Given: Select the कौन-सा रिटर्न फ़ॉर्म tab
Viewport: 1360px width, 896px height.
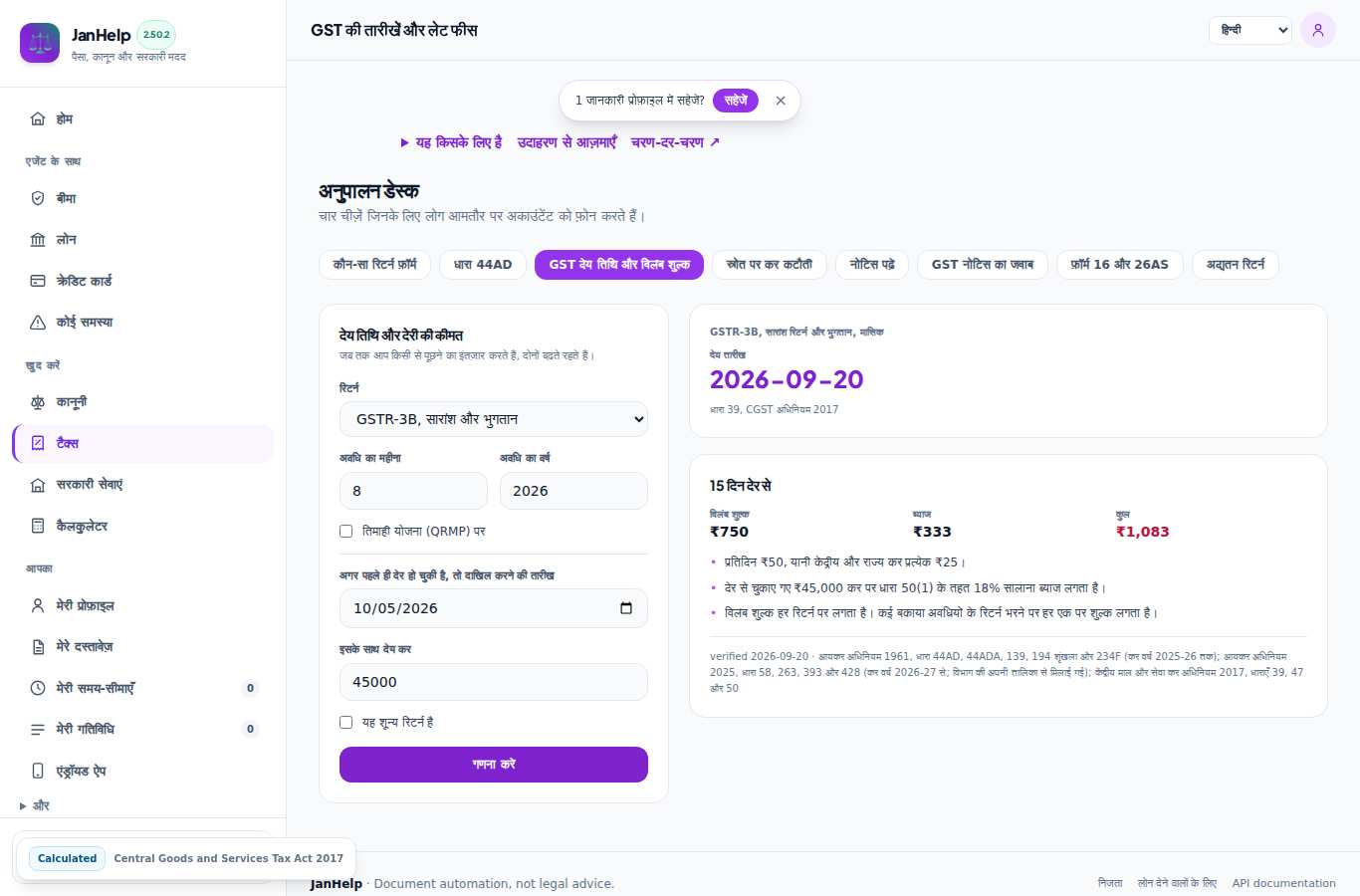Looking at the screenshot, I should [x=375, y=265].
